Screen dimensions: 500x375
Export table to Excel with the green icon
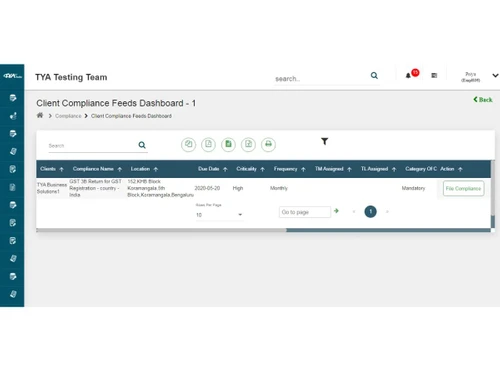click(228, 144)
